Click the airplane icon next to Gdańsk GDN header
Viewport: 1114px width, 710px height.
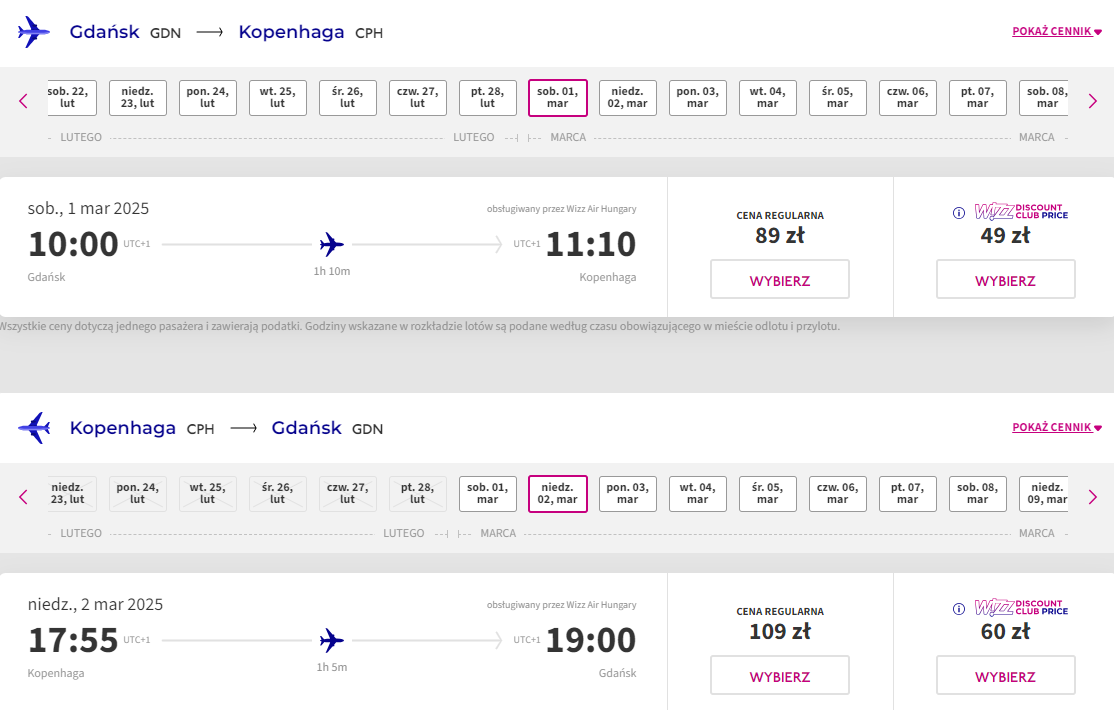tap(34, 32)
